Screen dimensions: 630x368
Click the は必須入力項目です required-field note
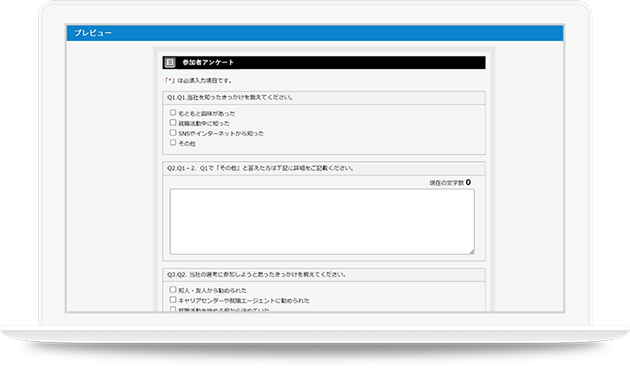(x=198, y=81)
